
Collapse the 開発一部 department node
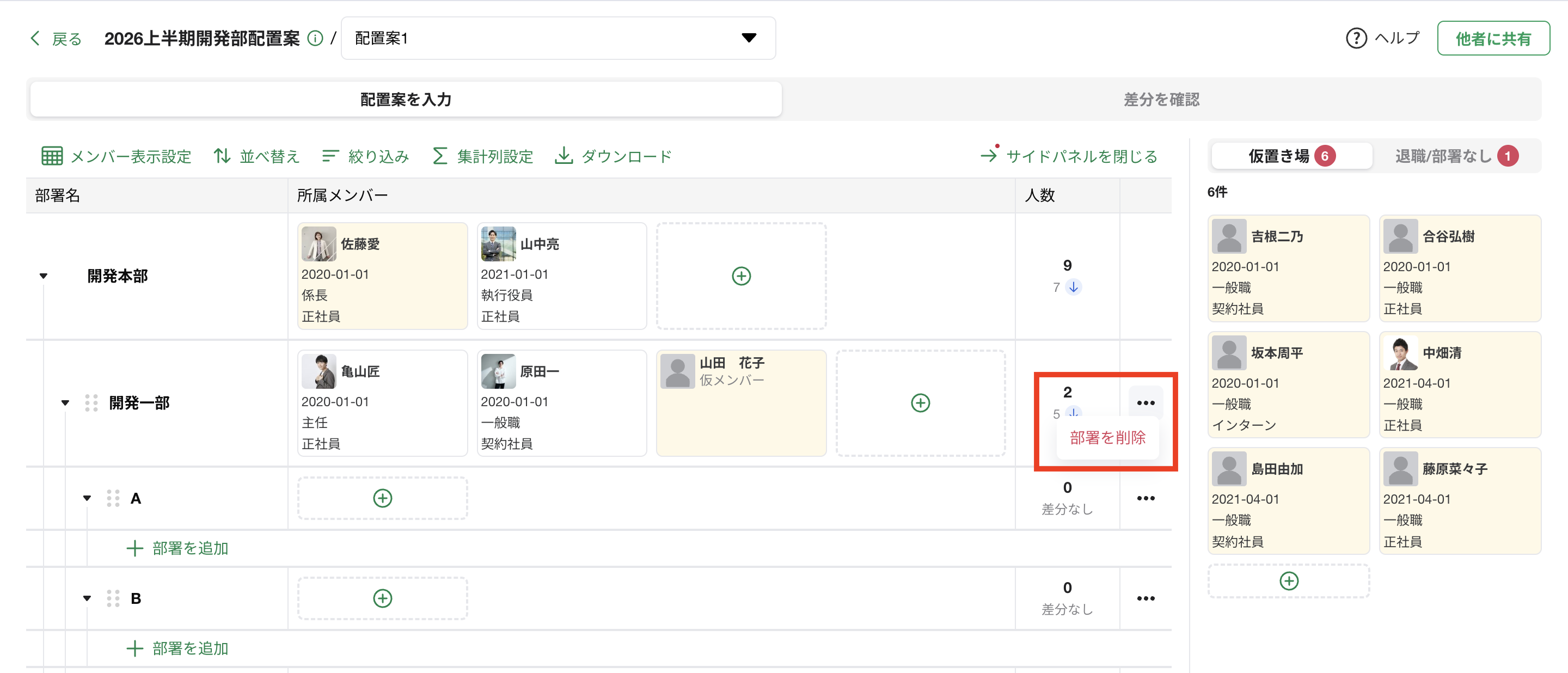pos(65,403)
